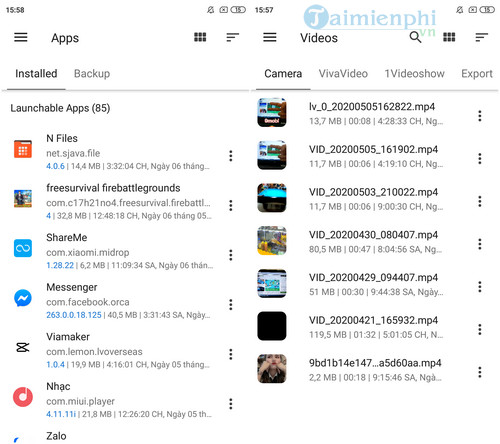Tap com.facebook.orca package text
The image size is (500, 444).
click(x=88, y=302)
